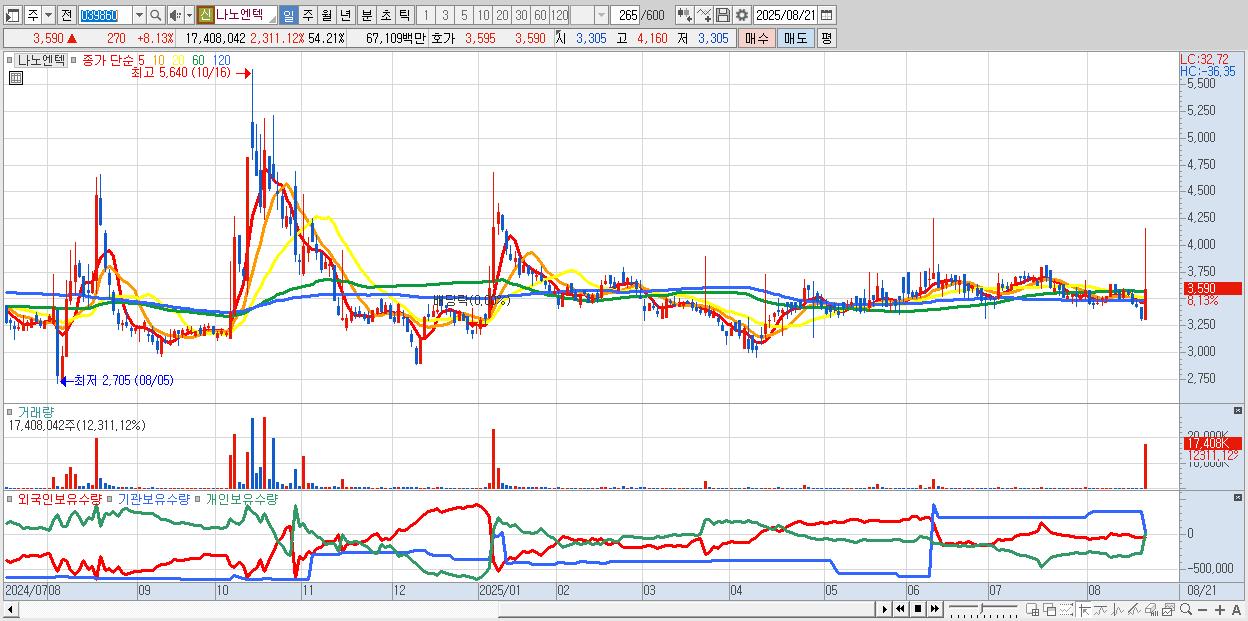Click the 나노엔텍 legend label on the chart
Image resolution: width=1248 pixels, height=621 pixels.
41,60
